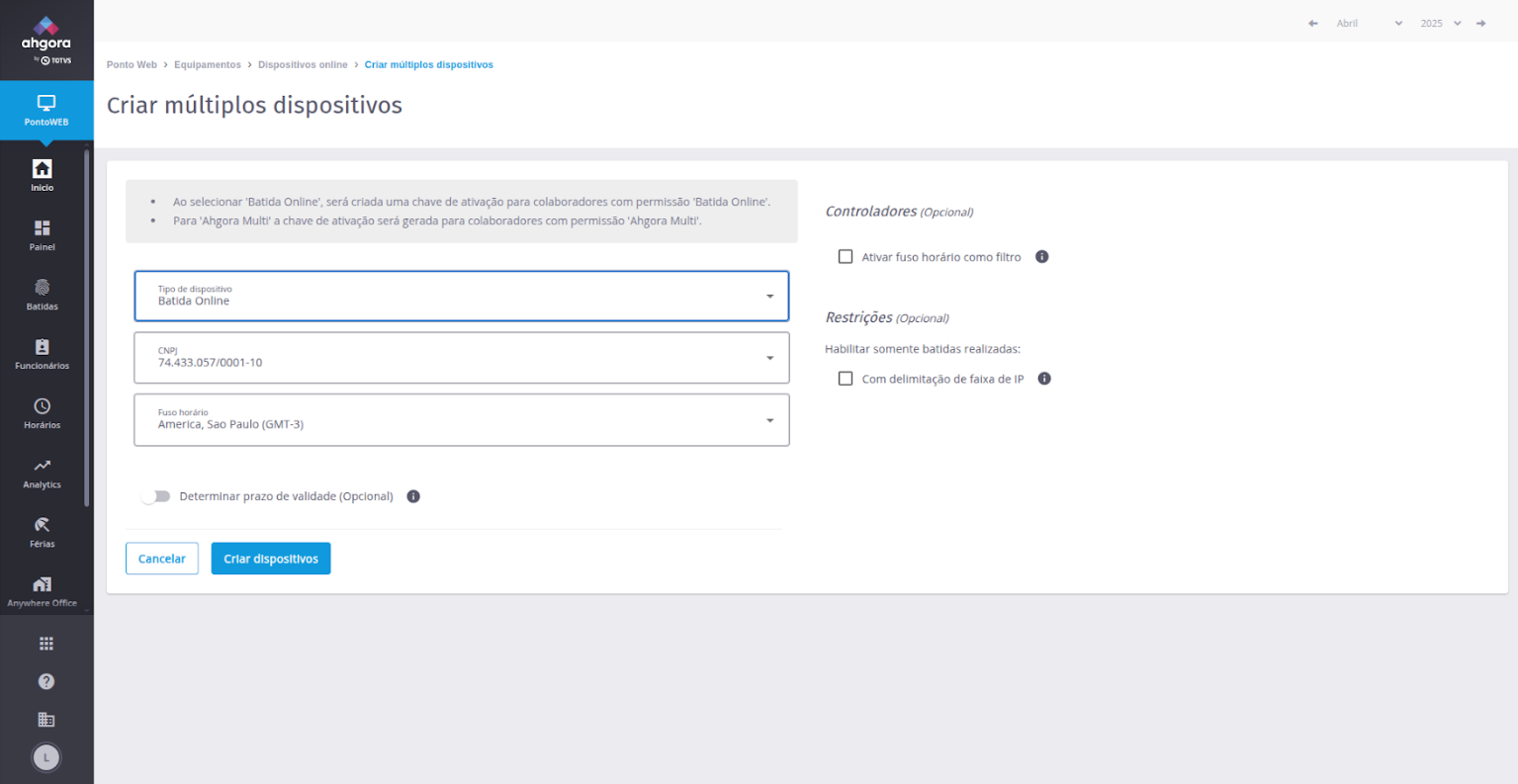
Task: Click the Criar múltiplos dispositivos page title
Action: point(254,105)
